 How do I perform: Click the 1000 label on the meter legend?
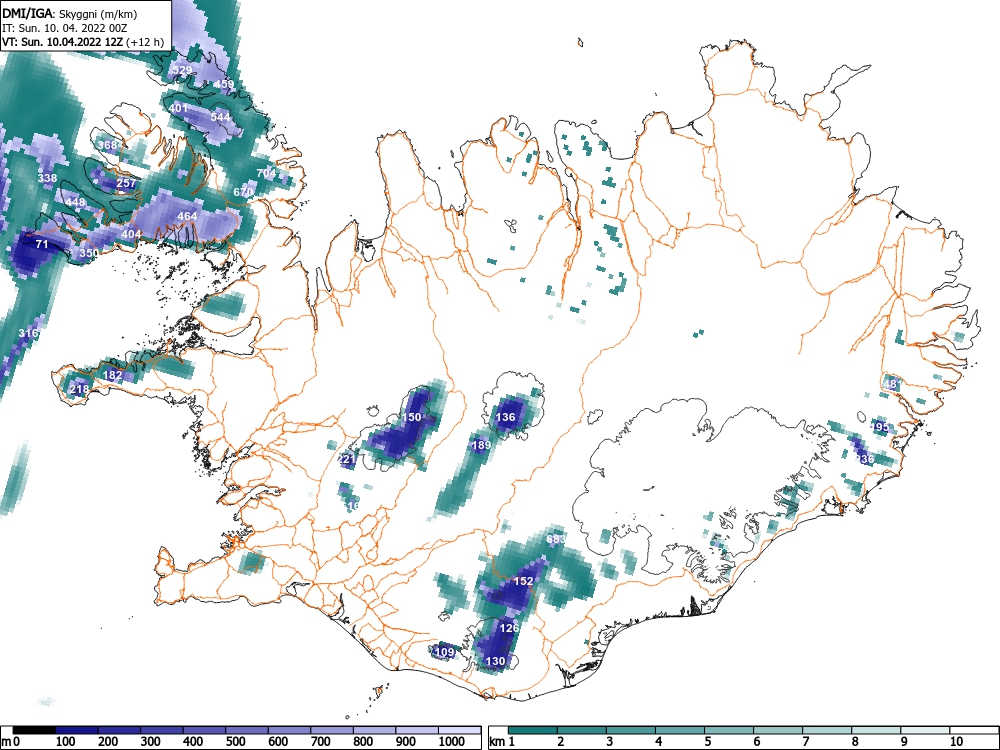[x=452, y=742]
